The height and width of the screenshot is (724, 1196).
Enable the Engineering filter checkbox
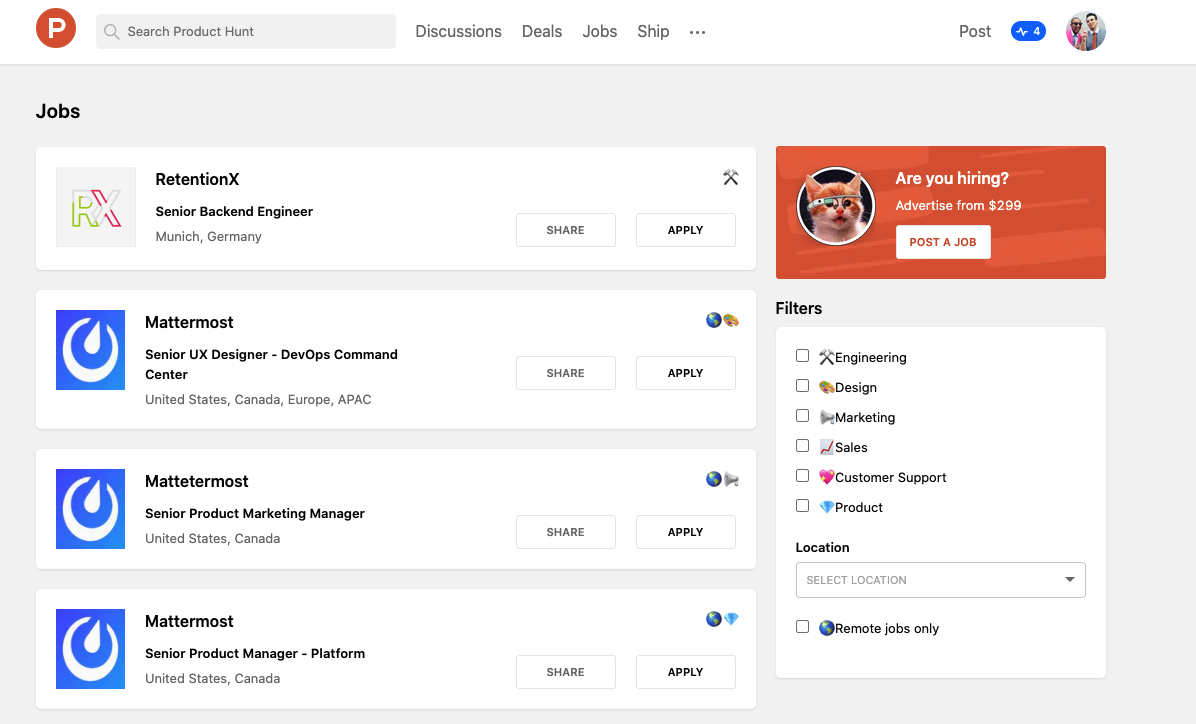[x=802, y=356]
